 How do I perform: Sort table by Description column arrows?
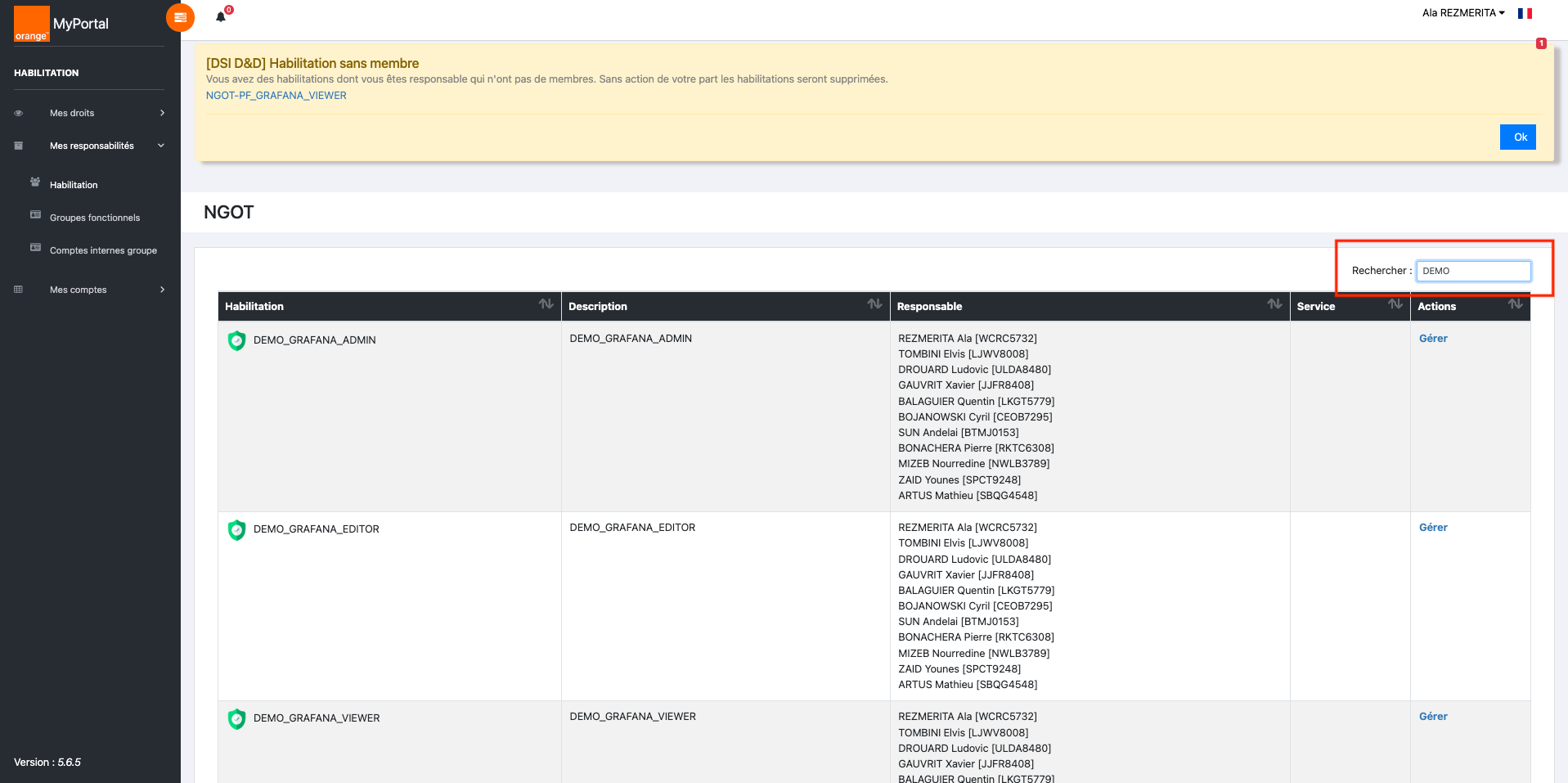coord(874,304)
